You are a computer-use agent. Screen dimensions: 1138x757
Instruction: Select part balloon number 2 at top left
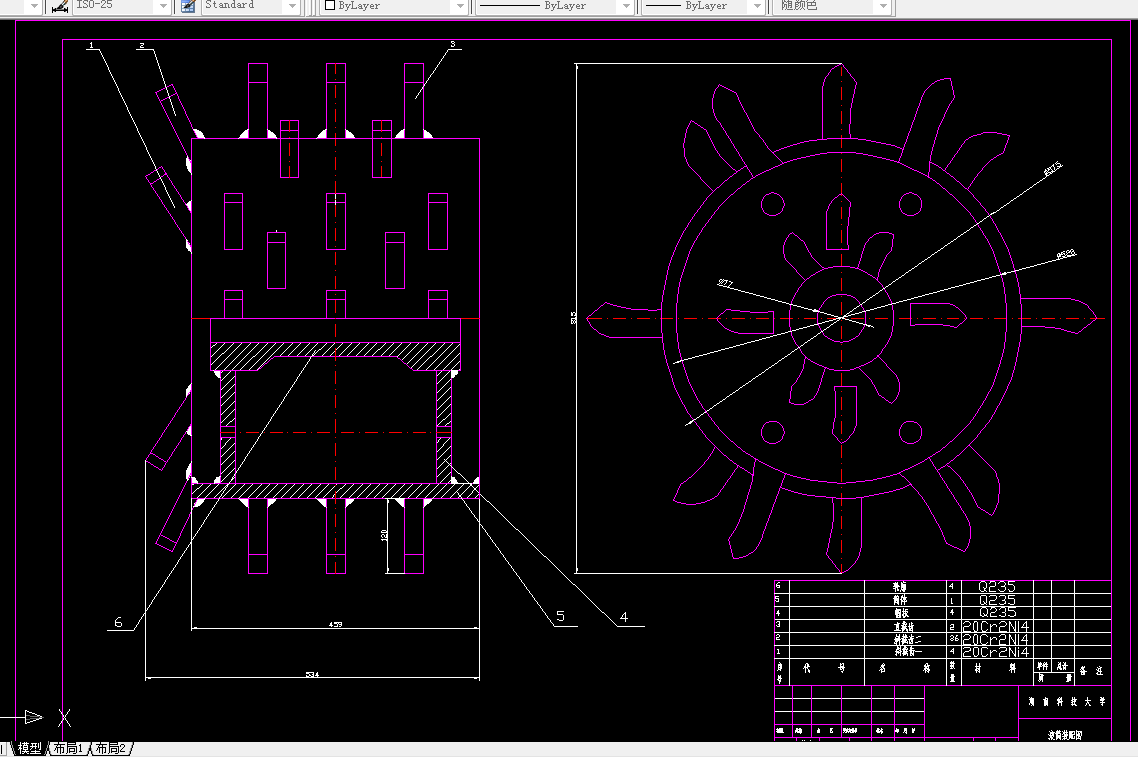142,45
